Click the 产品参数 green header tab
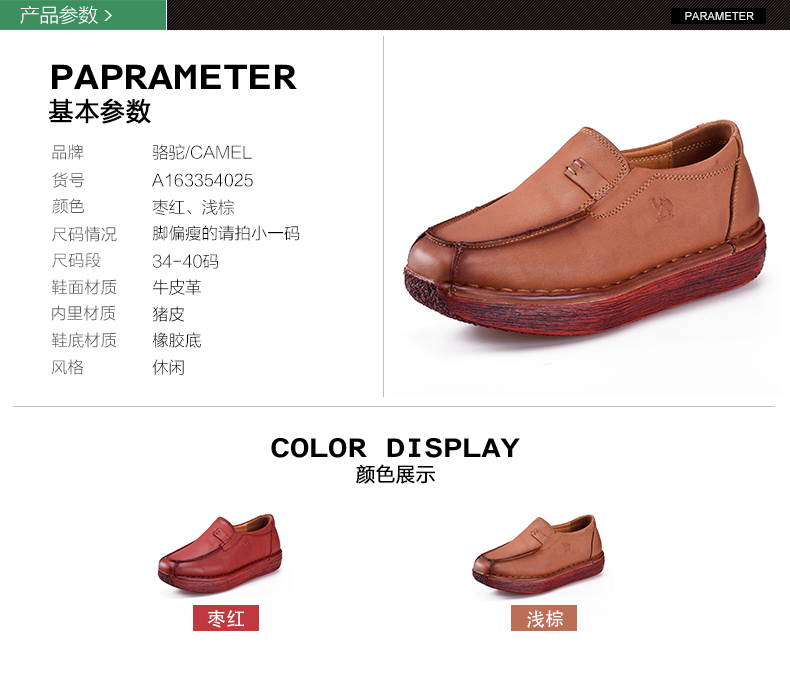 [x=83, y=15]
